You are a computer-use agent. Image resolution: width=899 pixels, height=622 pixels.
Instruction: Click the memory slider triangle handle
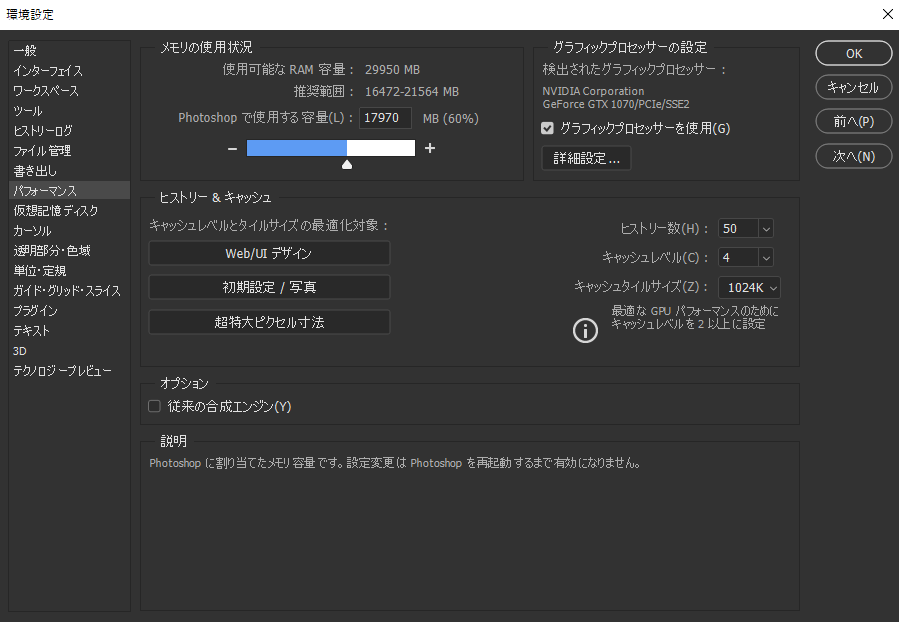pyautogui.click(x=347, y=165)
